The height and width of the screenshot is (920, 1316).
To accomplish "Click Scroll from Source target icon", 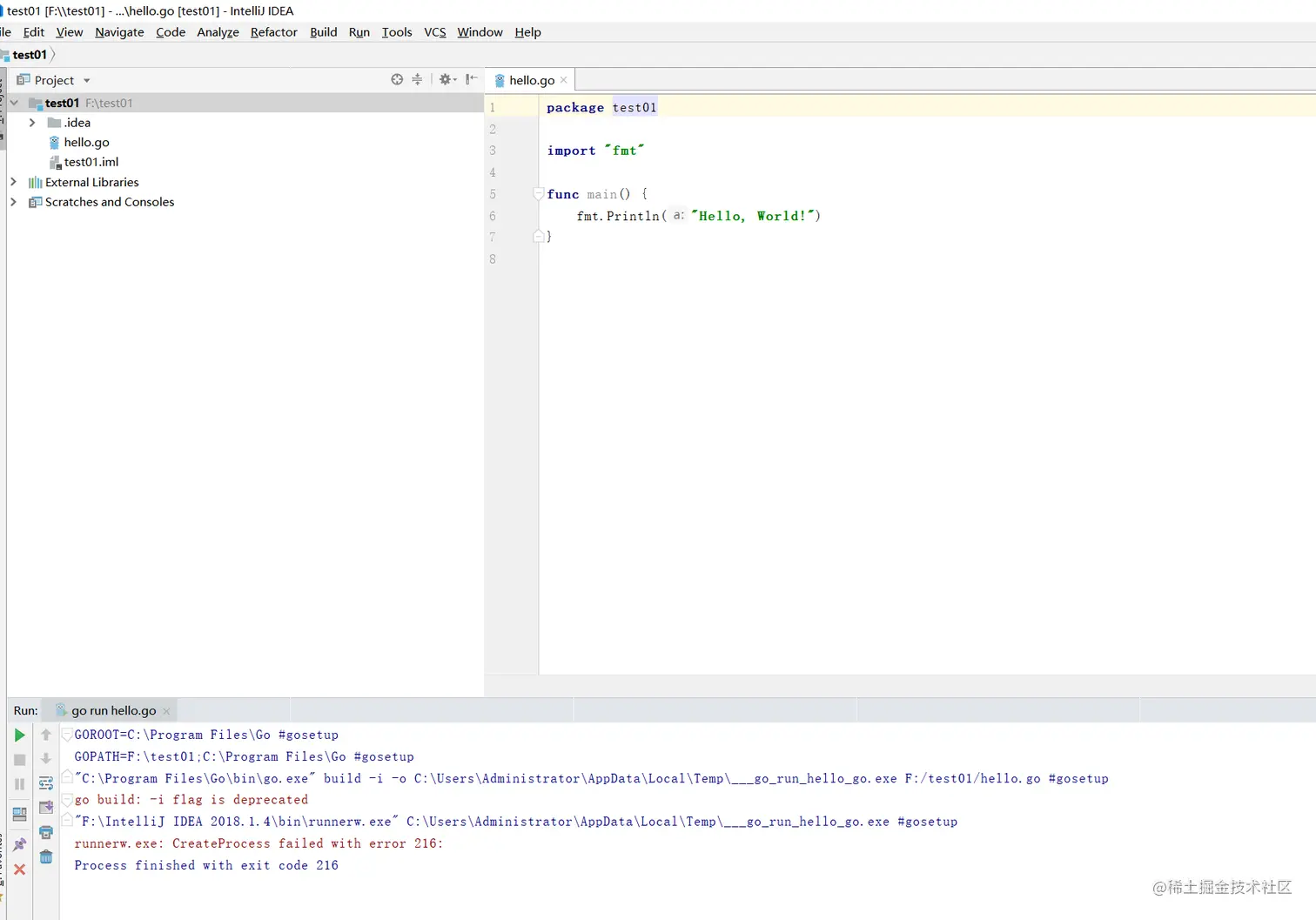I will [397, 79].
